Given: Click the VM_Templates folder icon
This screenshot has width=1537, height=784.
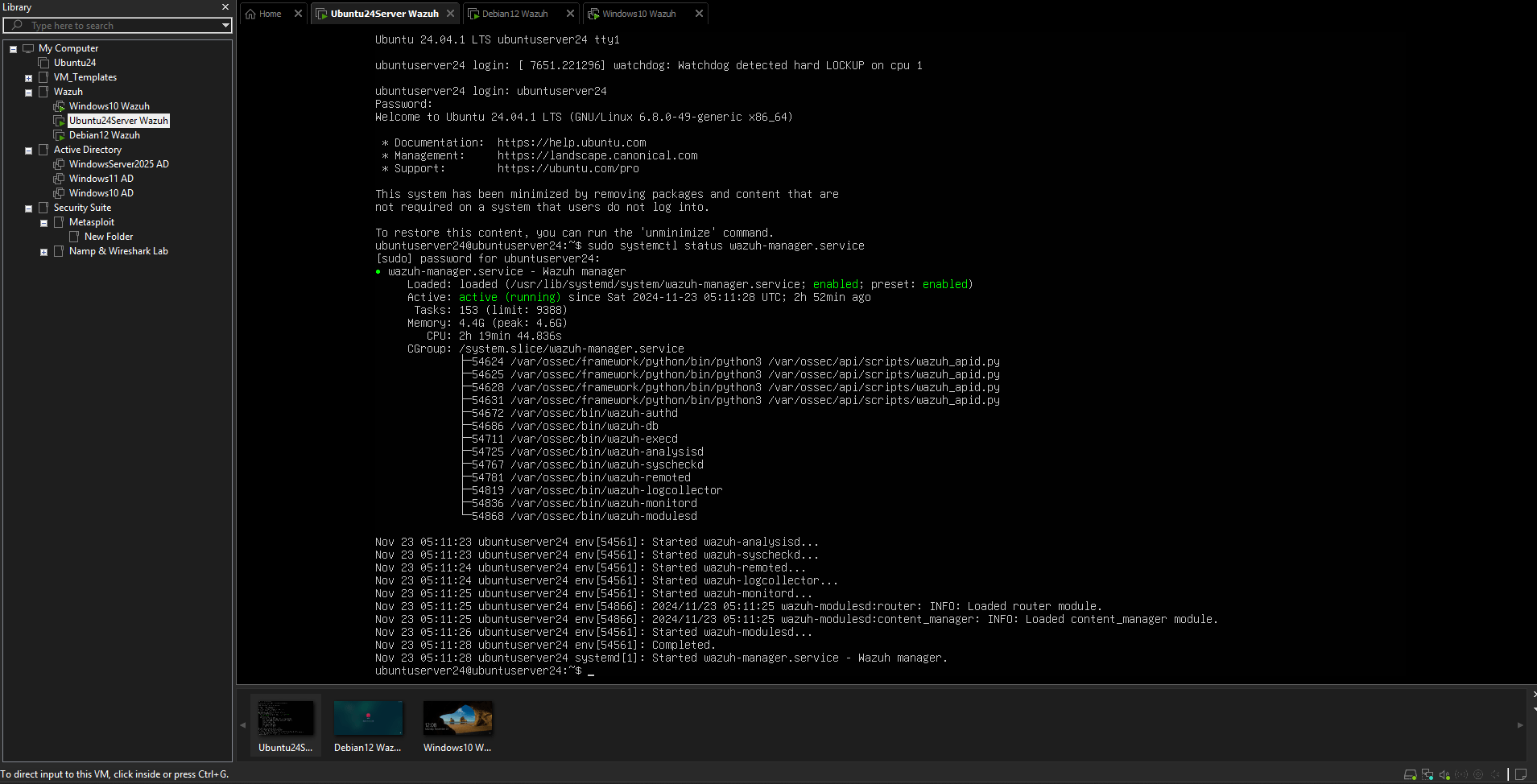Looking at the screenshot, I should [43, 77].
